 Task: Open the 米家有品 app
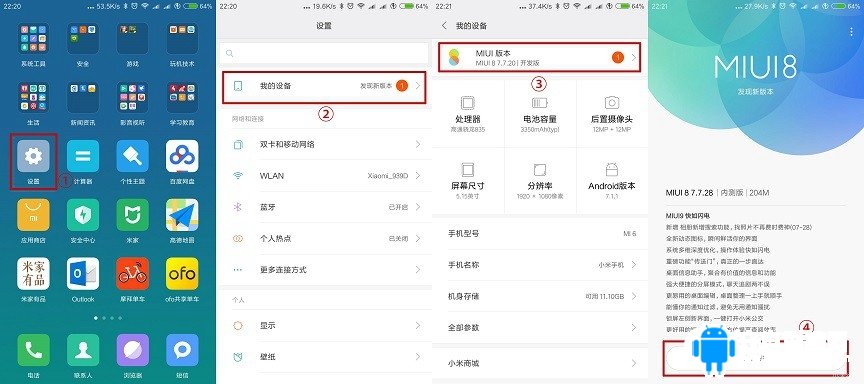click(x=34, y=274)
